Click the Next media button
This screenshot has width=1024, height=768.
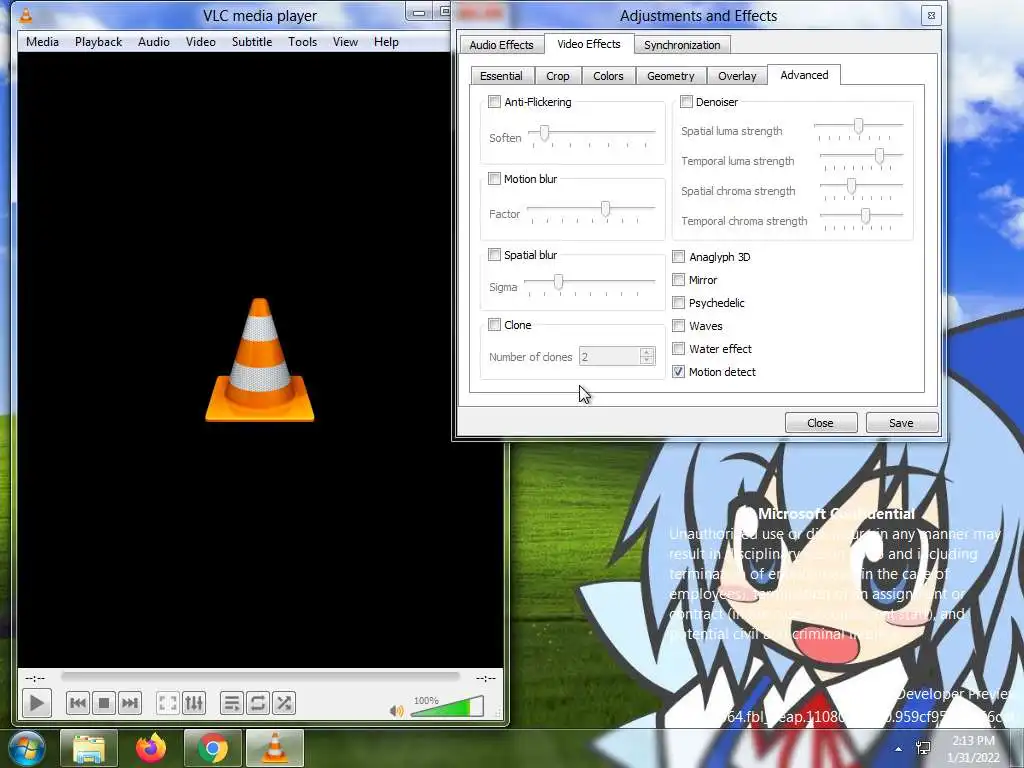129,703
